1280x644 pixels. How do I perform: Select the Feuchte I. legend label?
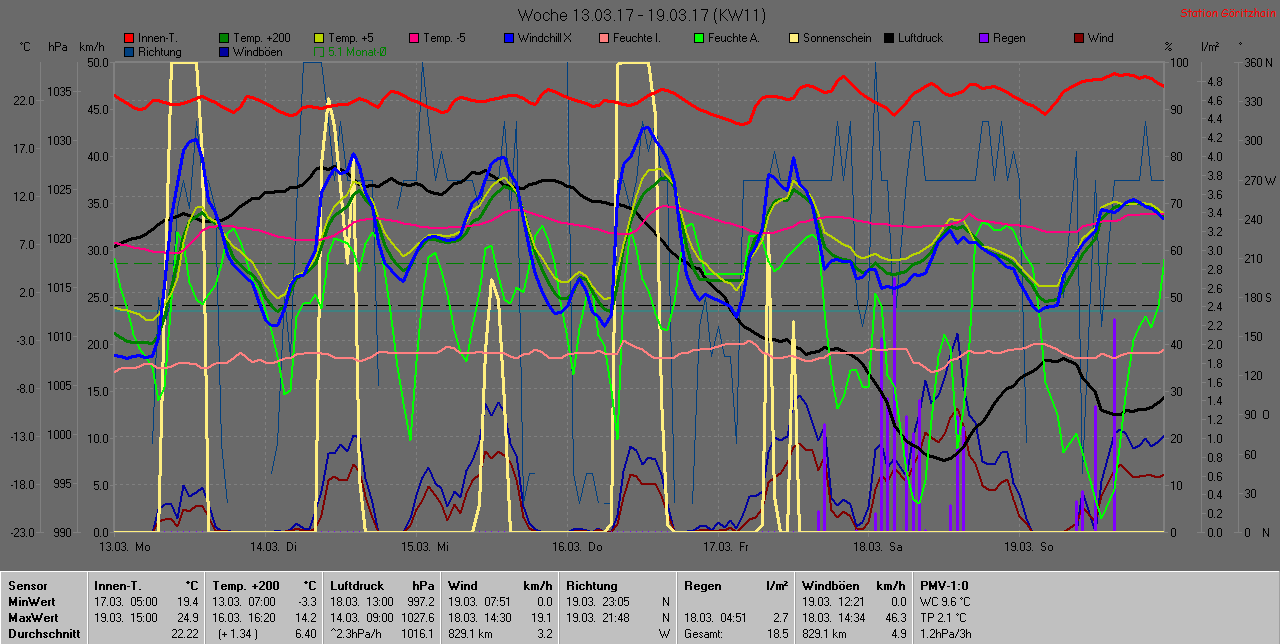click(x=636, y=38)
